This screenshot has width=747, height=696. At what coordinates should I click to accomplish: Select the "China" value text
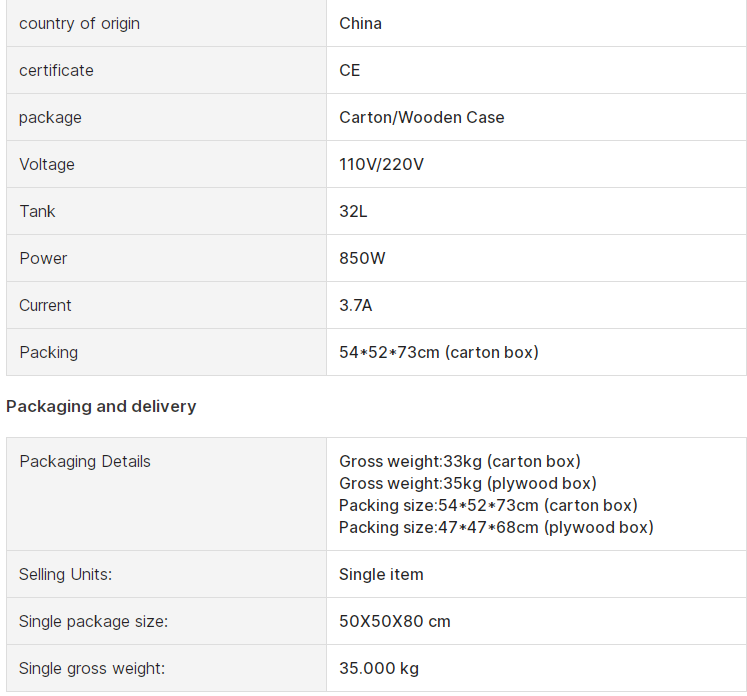click(x=360, y=23)
